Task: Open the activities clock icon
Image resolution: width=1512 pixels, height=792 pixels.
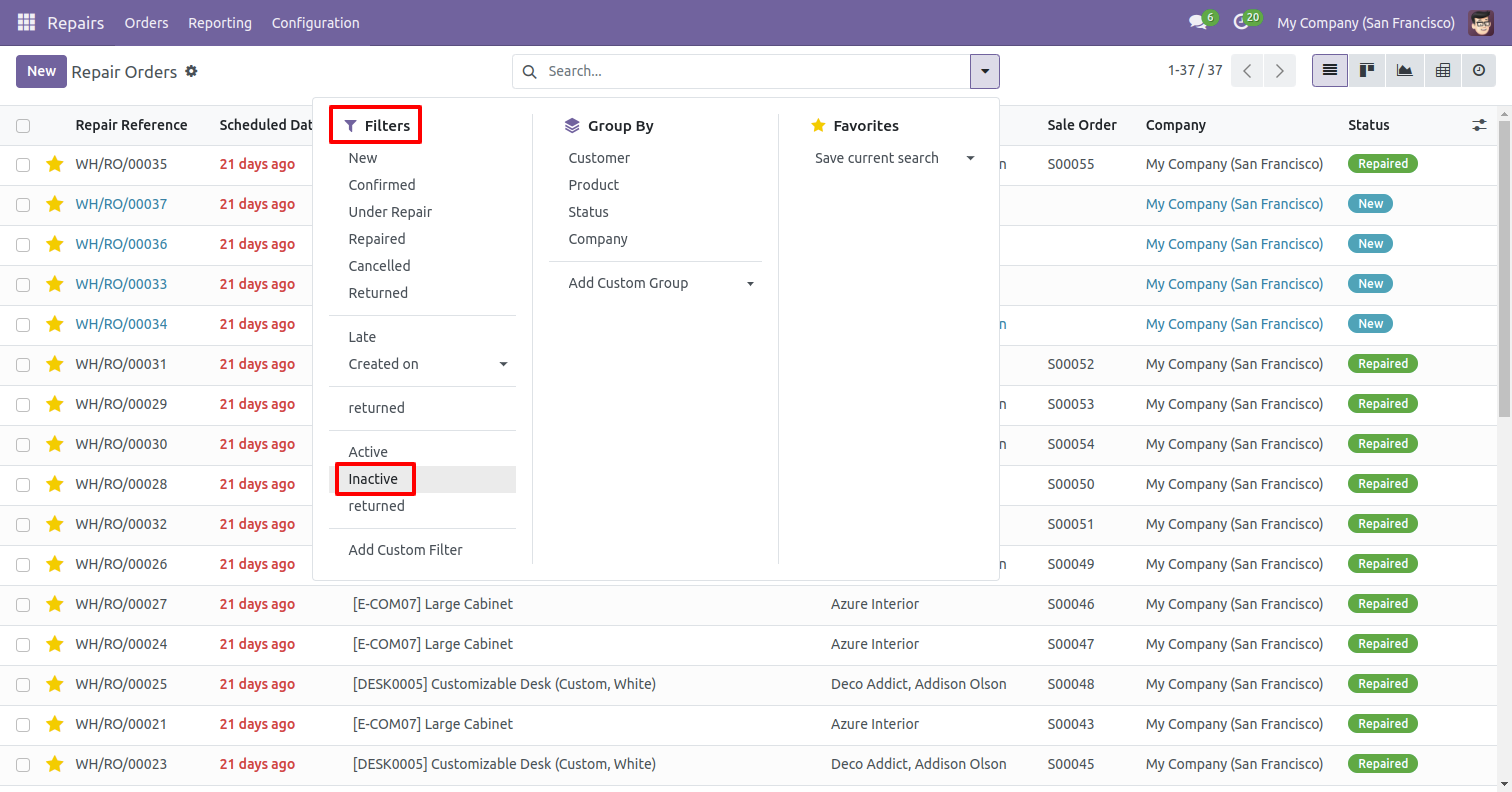Action: tap(1241, 22)
